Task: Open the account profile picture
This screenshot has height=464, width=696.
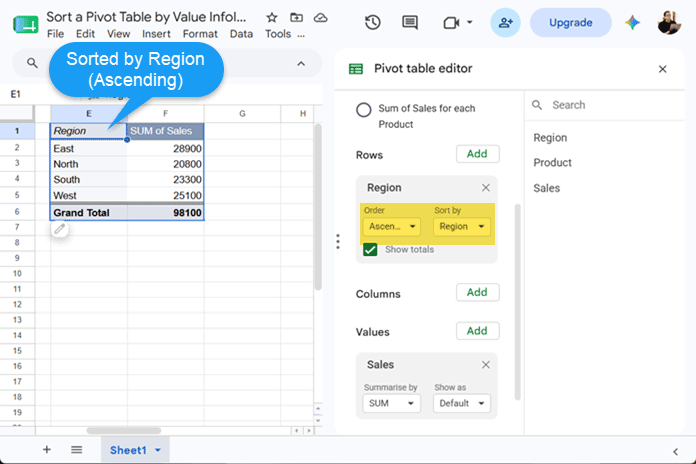Action: coord(669,23)
